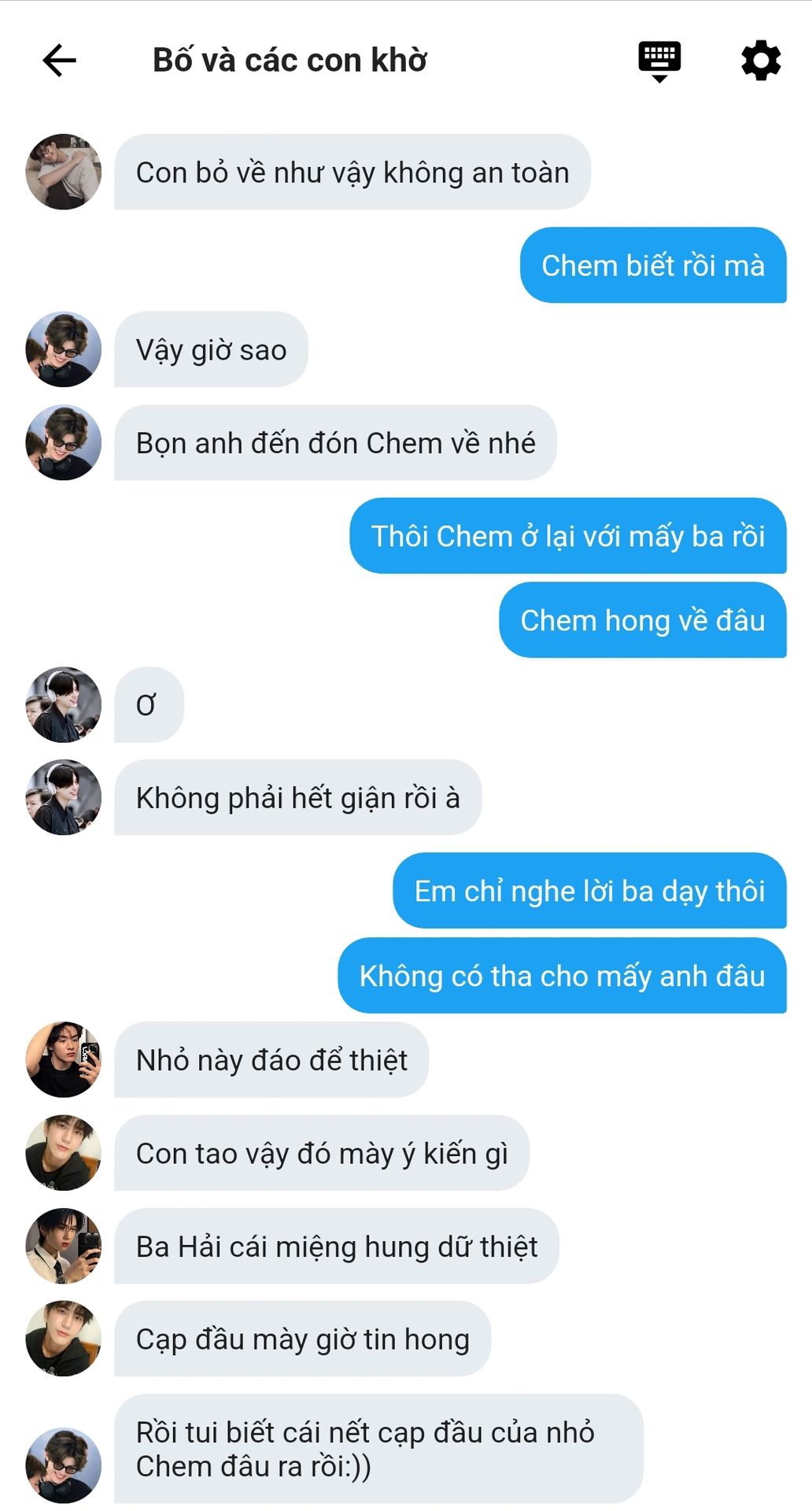Select the "Chem biết rồi mà" bubble
This screenshot has height=1511, width=812.
click(653, 265)
